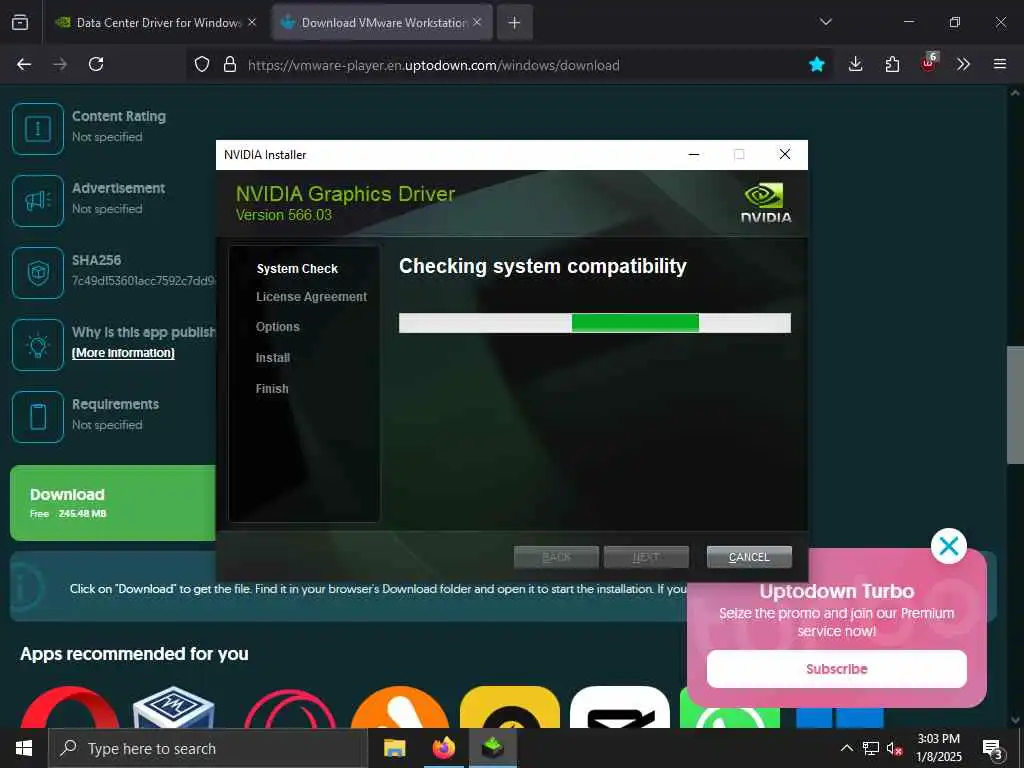1024x768 pixels.
Task: Open File Explorer from taskbar
Action: [394, 748]
